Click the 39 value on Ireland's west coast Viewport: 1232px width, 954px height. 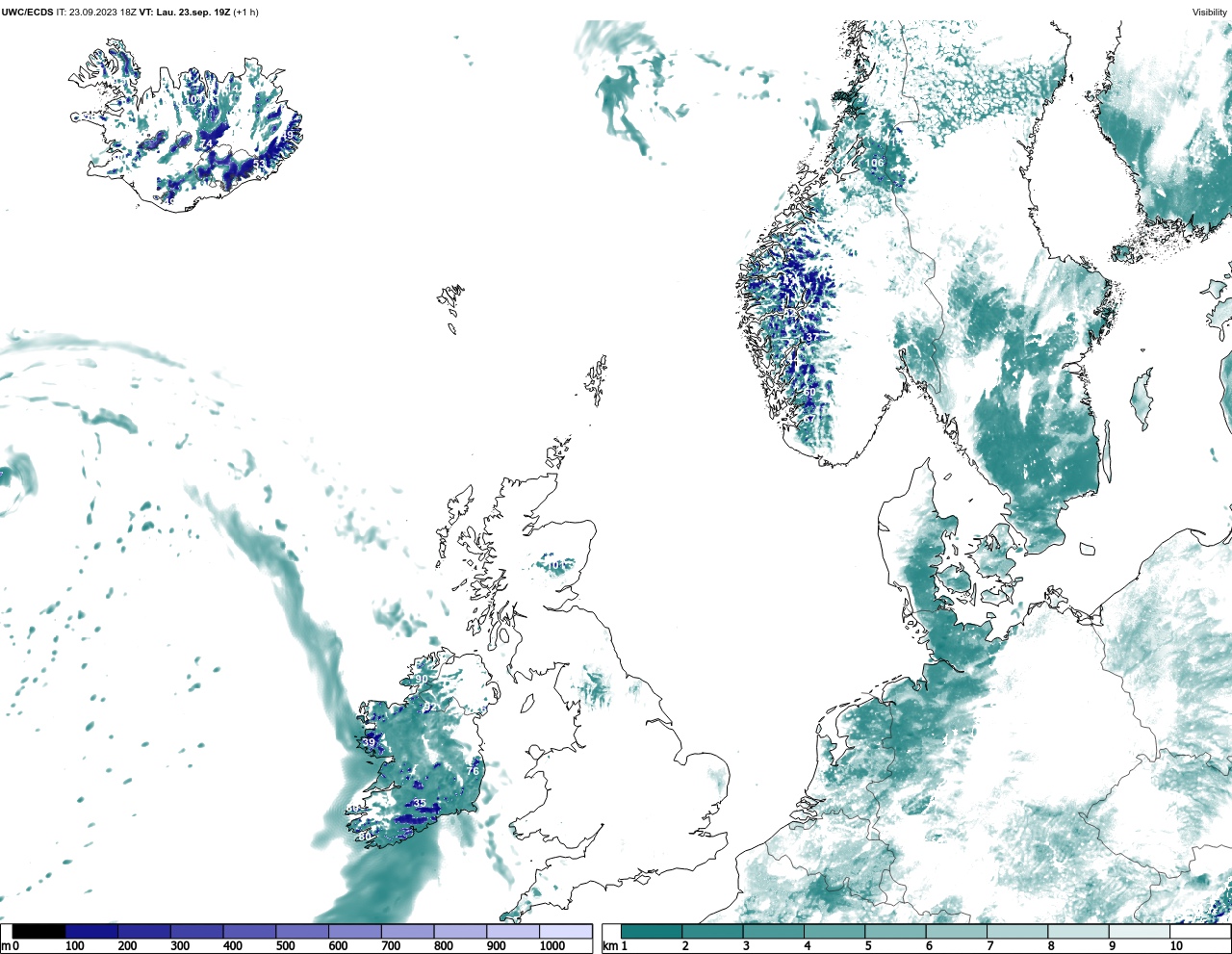[369, 743]
